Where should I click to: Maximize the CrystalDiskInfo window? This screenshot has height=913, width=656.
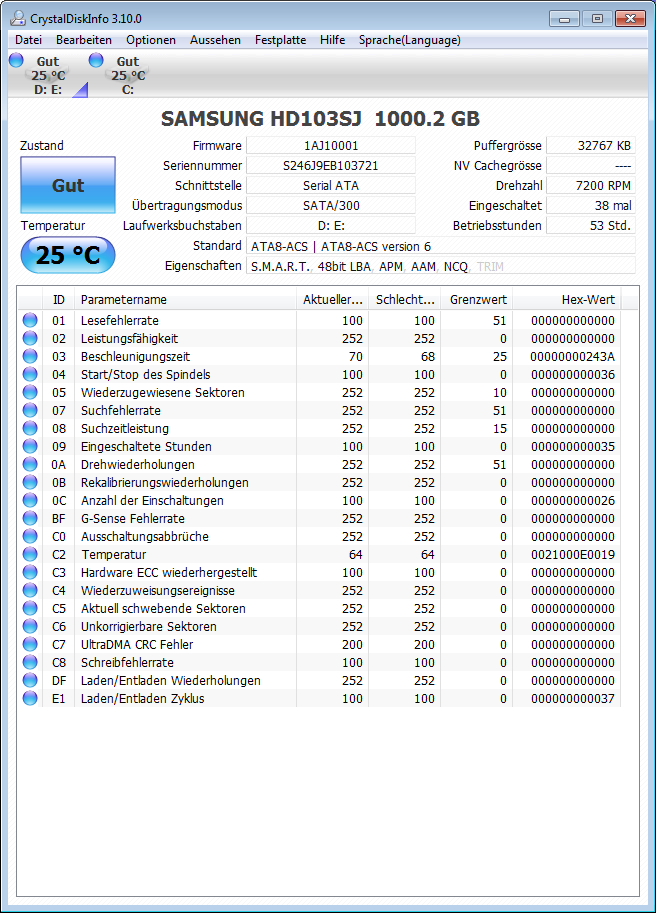pos(597,19)
